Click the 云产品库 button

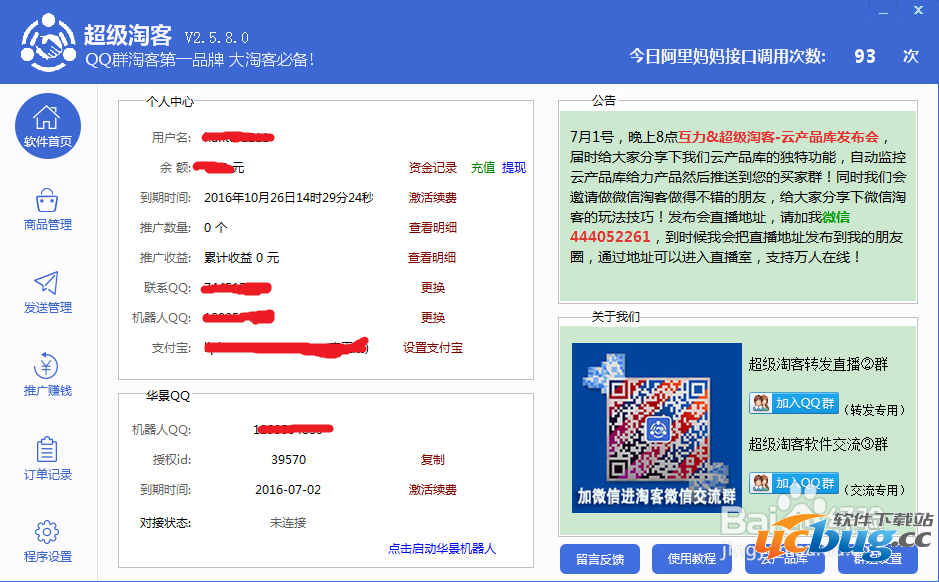[x=784, y=559]
